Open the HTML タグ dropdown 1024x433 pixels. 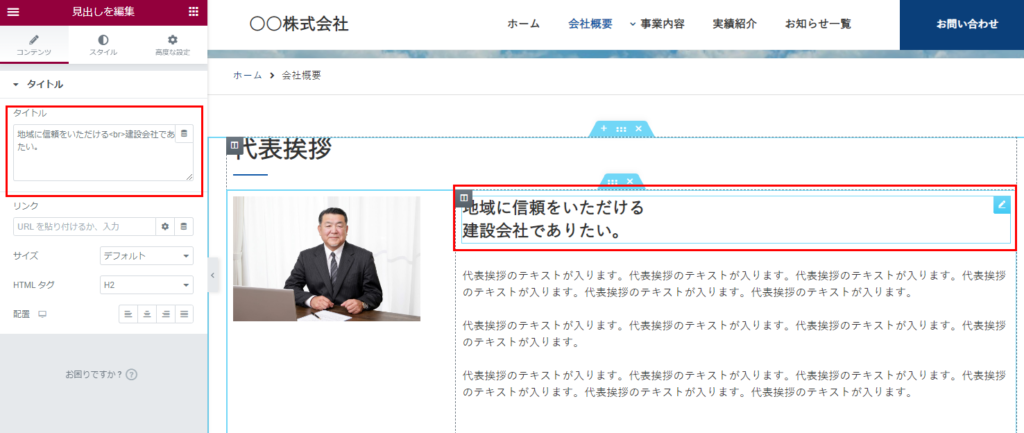(x=147, y=285)
